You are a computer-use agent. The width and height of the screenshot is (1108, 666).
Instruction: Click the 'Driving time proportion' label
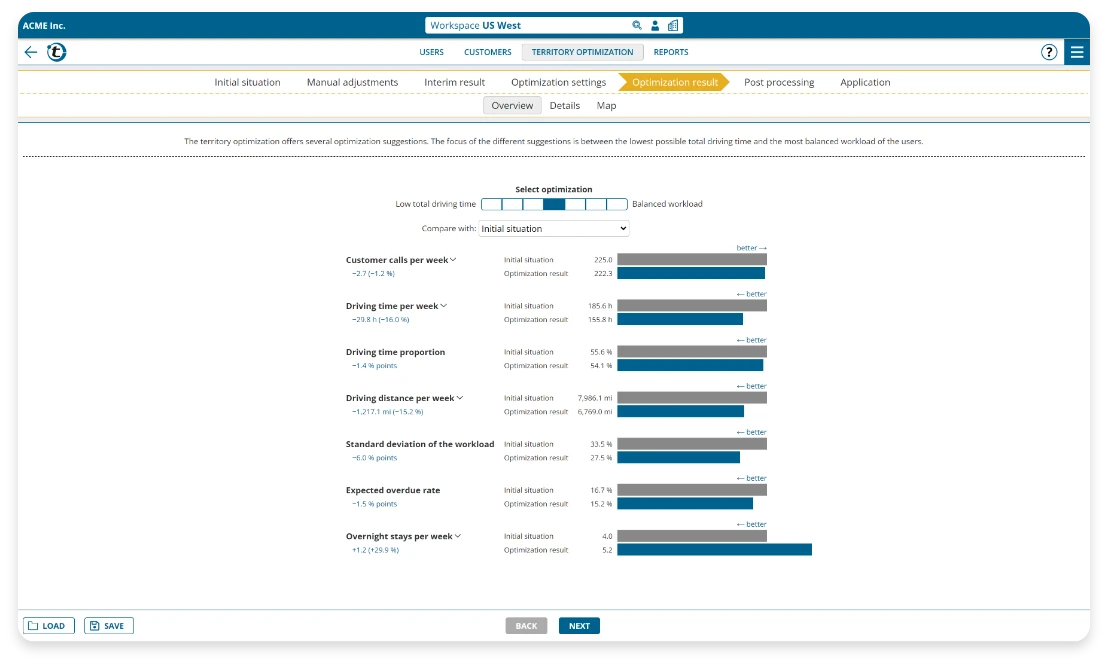point(395,352)
